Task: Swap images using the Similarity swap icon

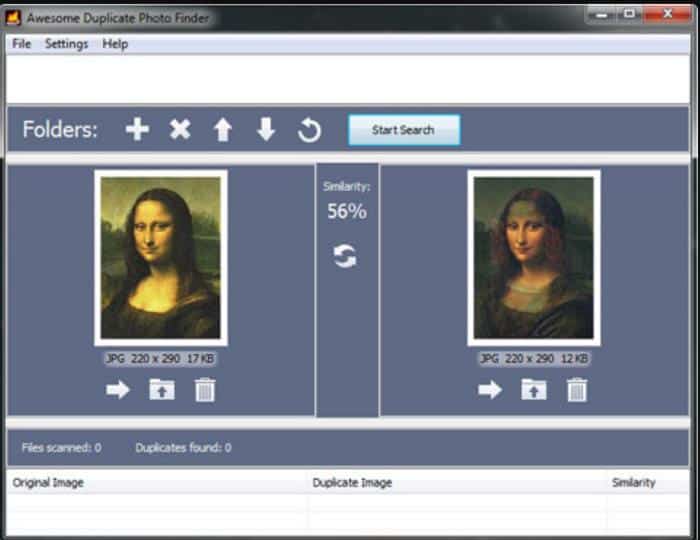Action: tap(345, 256)
